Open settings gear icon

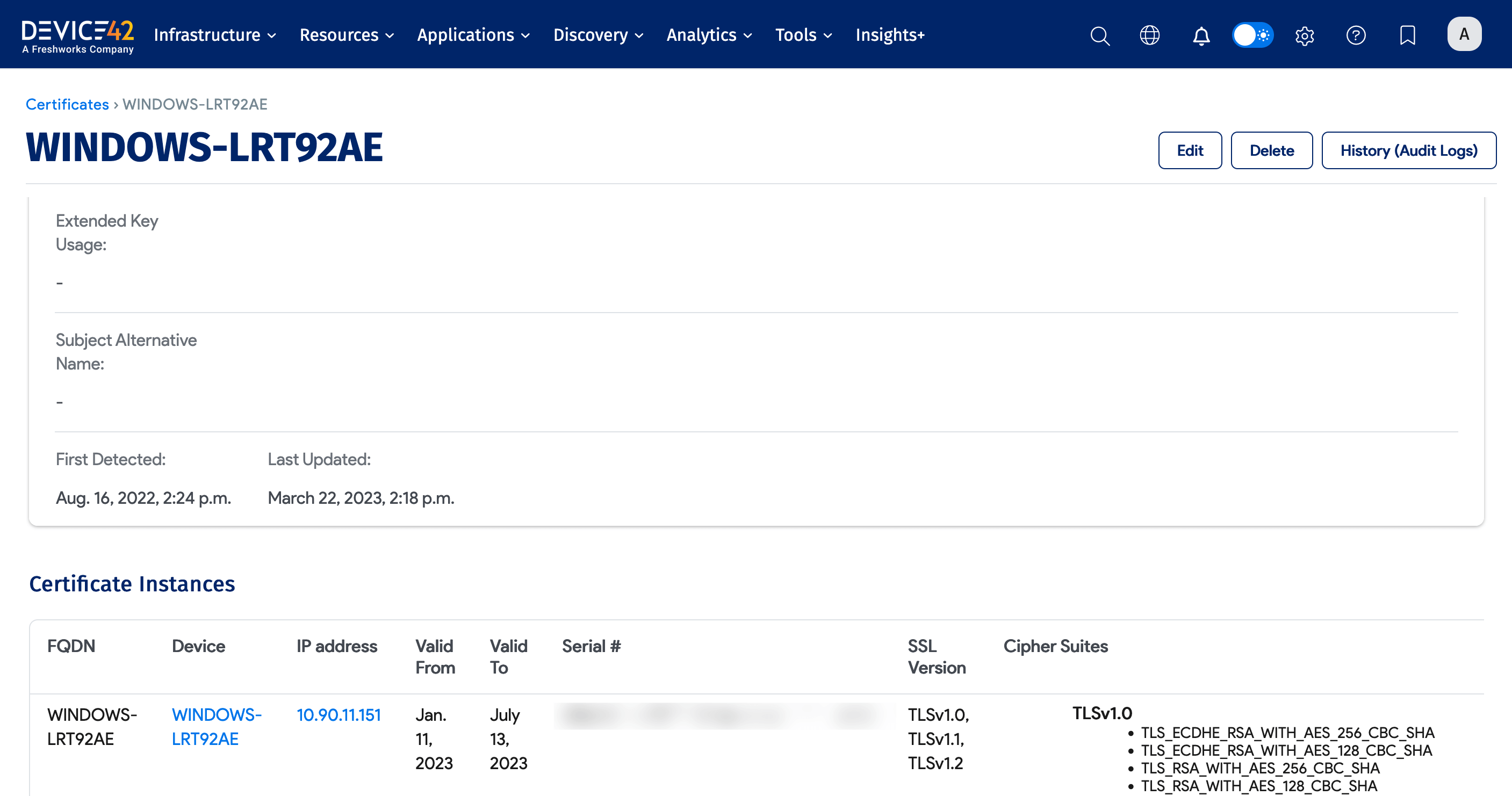click(1304, 35)
